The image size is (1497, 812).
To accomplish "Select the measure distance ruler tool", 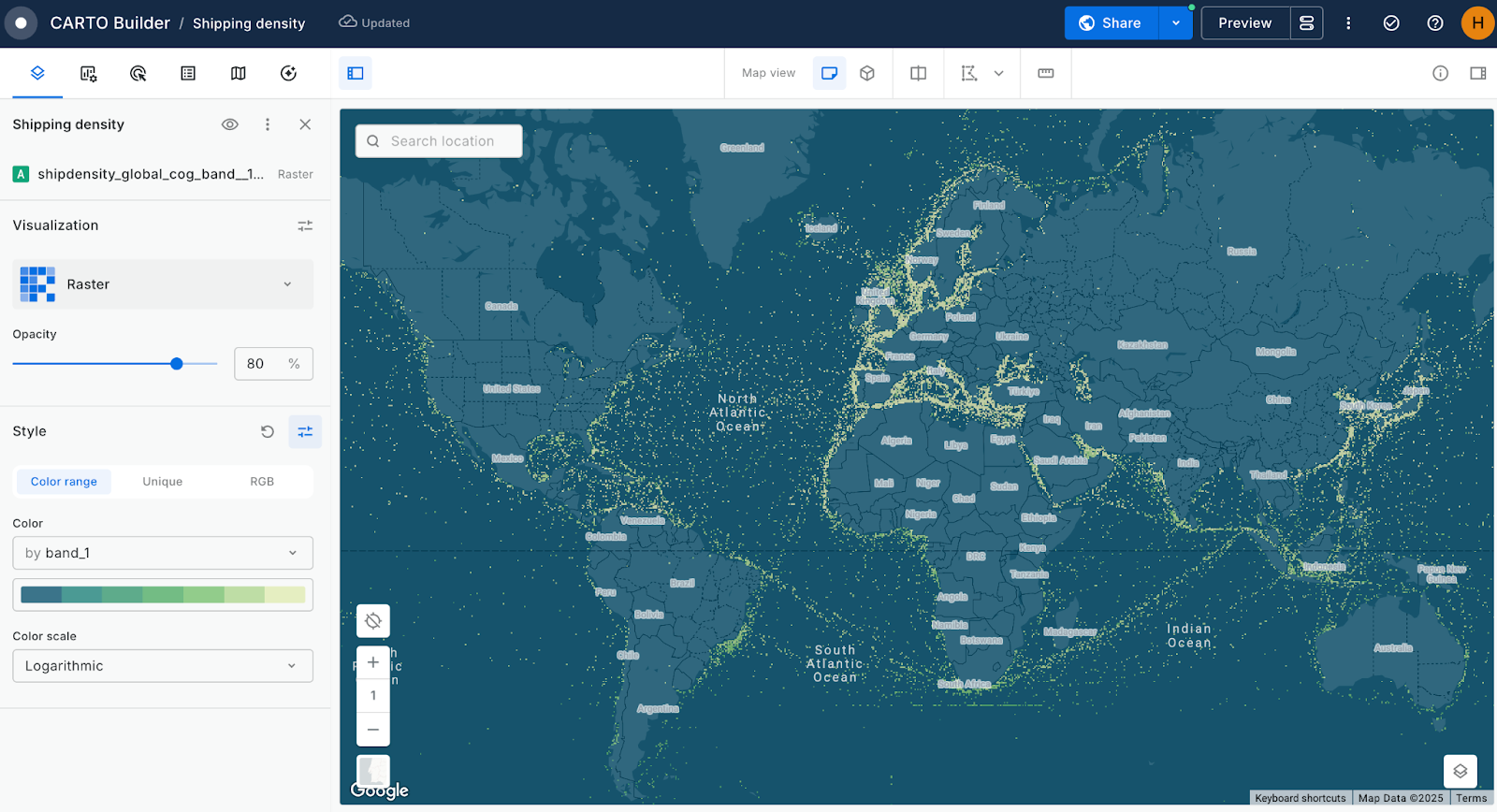I will (1045, 73).
